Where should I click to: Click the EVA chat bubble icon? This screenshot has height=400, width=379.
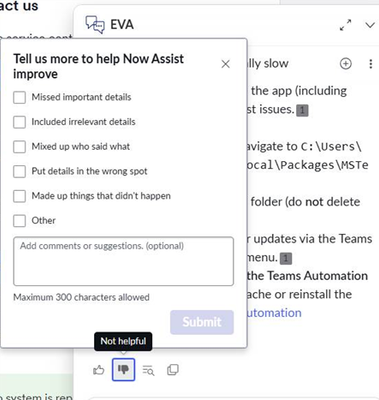click(95, 25)
